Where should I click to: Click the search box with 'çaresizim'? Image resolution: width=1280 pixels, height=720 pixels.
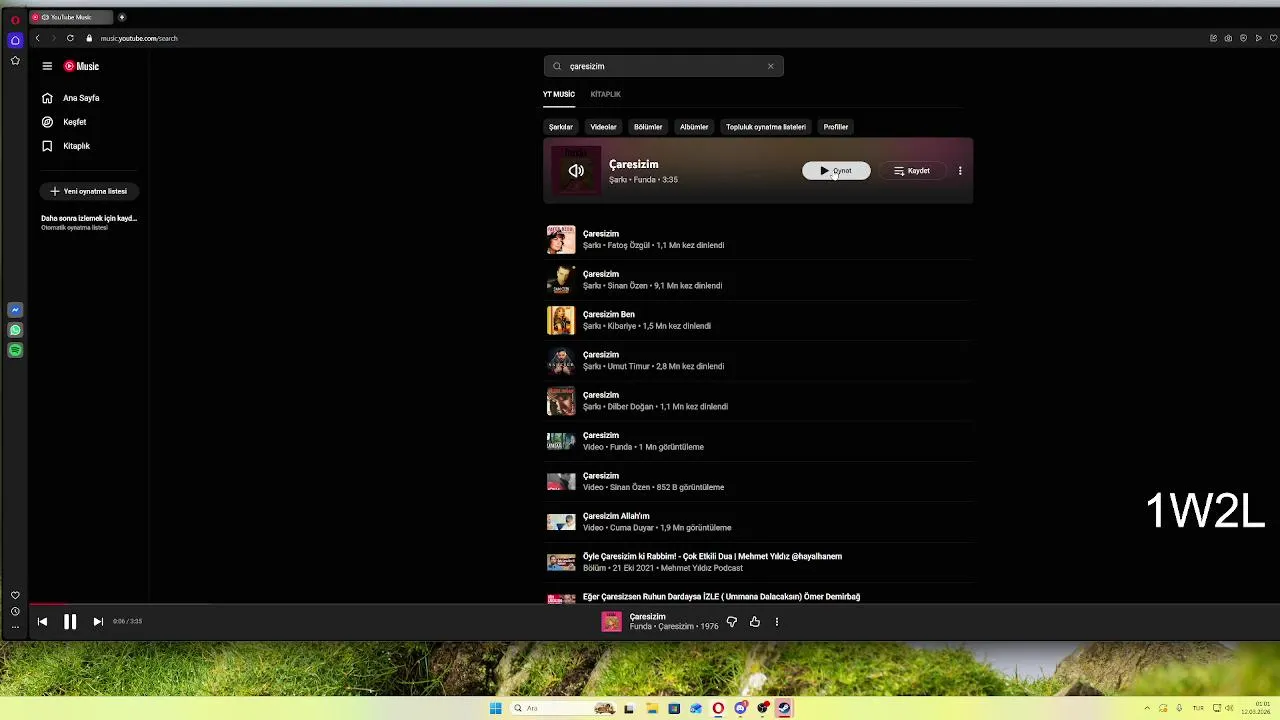click(x=664, y=66)
